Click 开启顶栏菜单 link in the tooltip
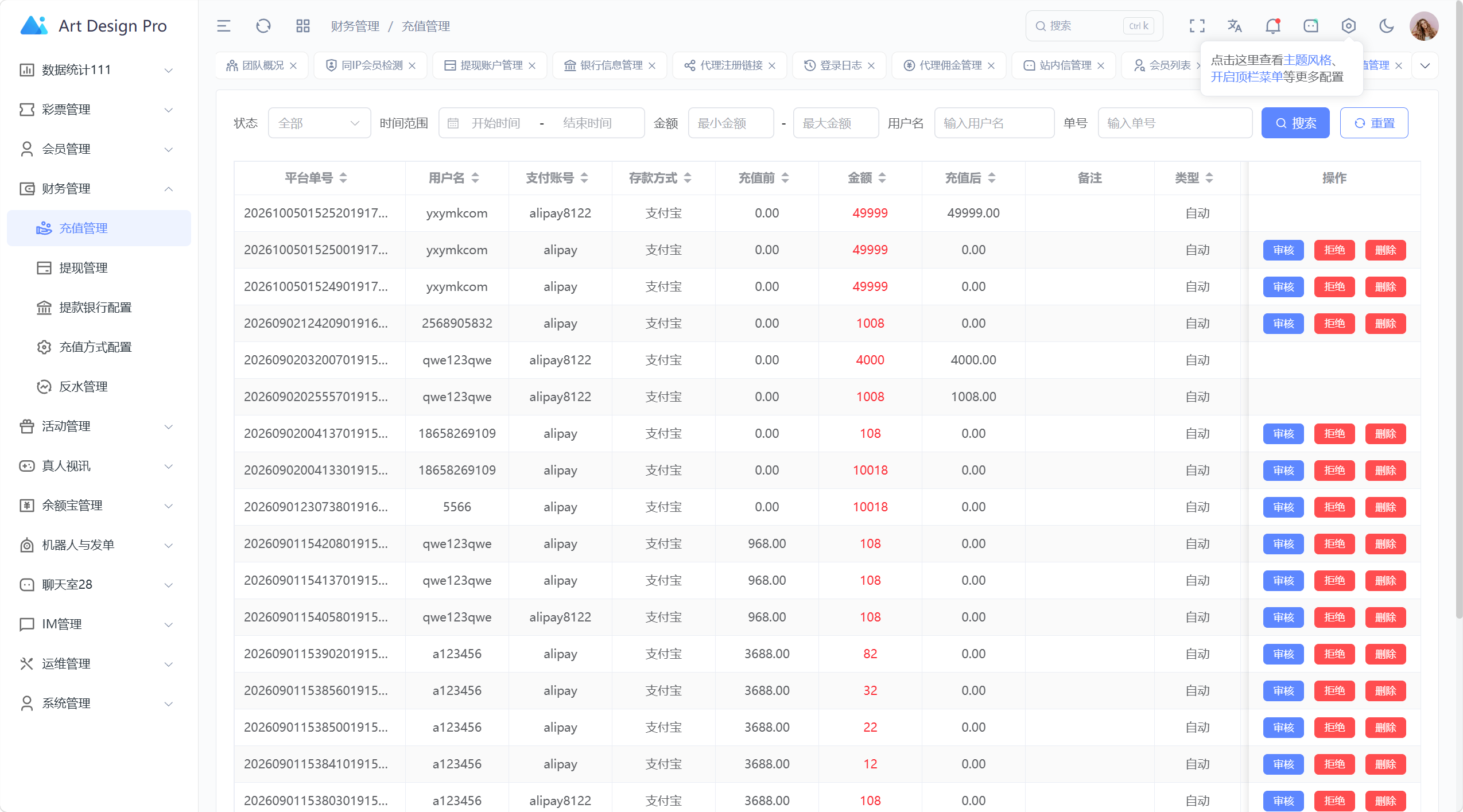 point(1247,77)
